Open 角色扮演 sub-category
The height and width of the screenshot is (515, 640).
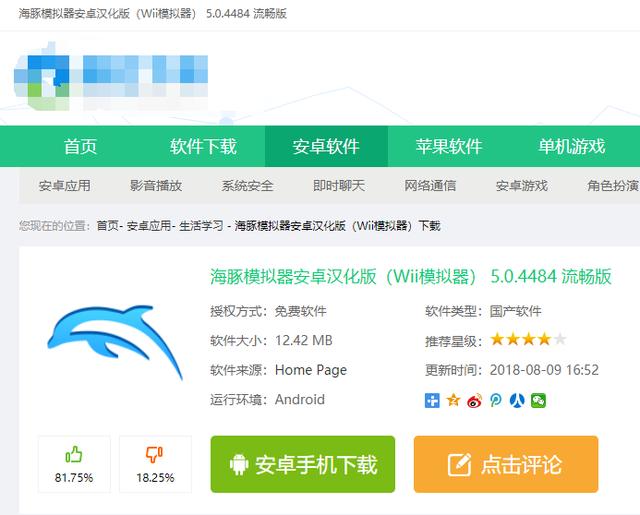click(613, 186)
